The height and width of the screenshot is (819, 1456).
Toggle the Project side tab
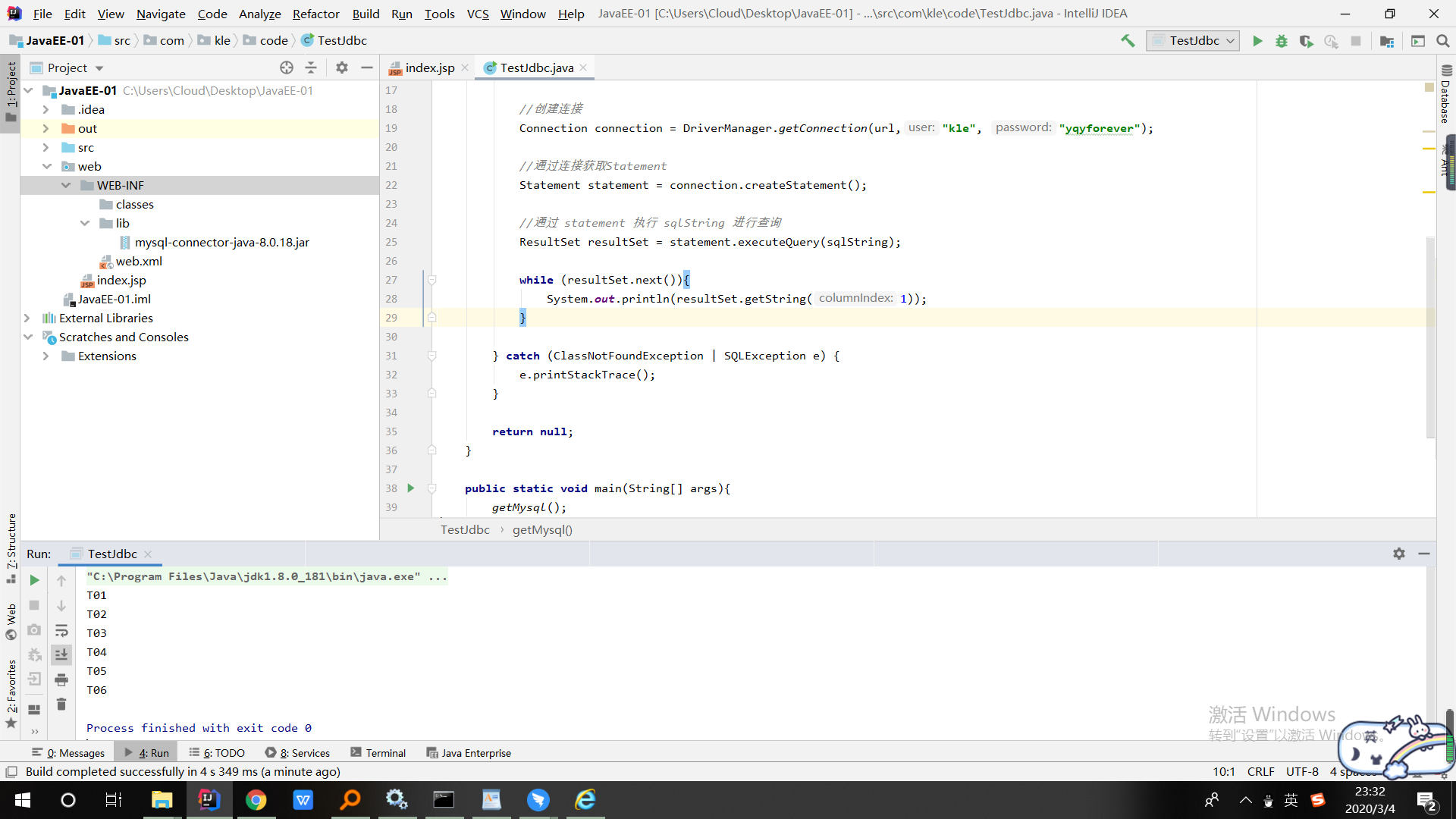[x=11, y=93]
